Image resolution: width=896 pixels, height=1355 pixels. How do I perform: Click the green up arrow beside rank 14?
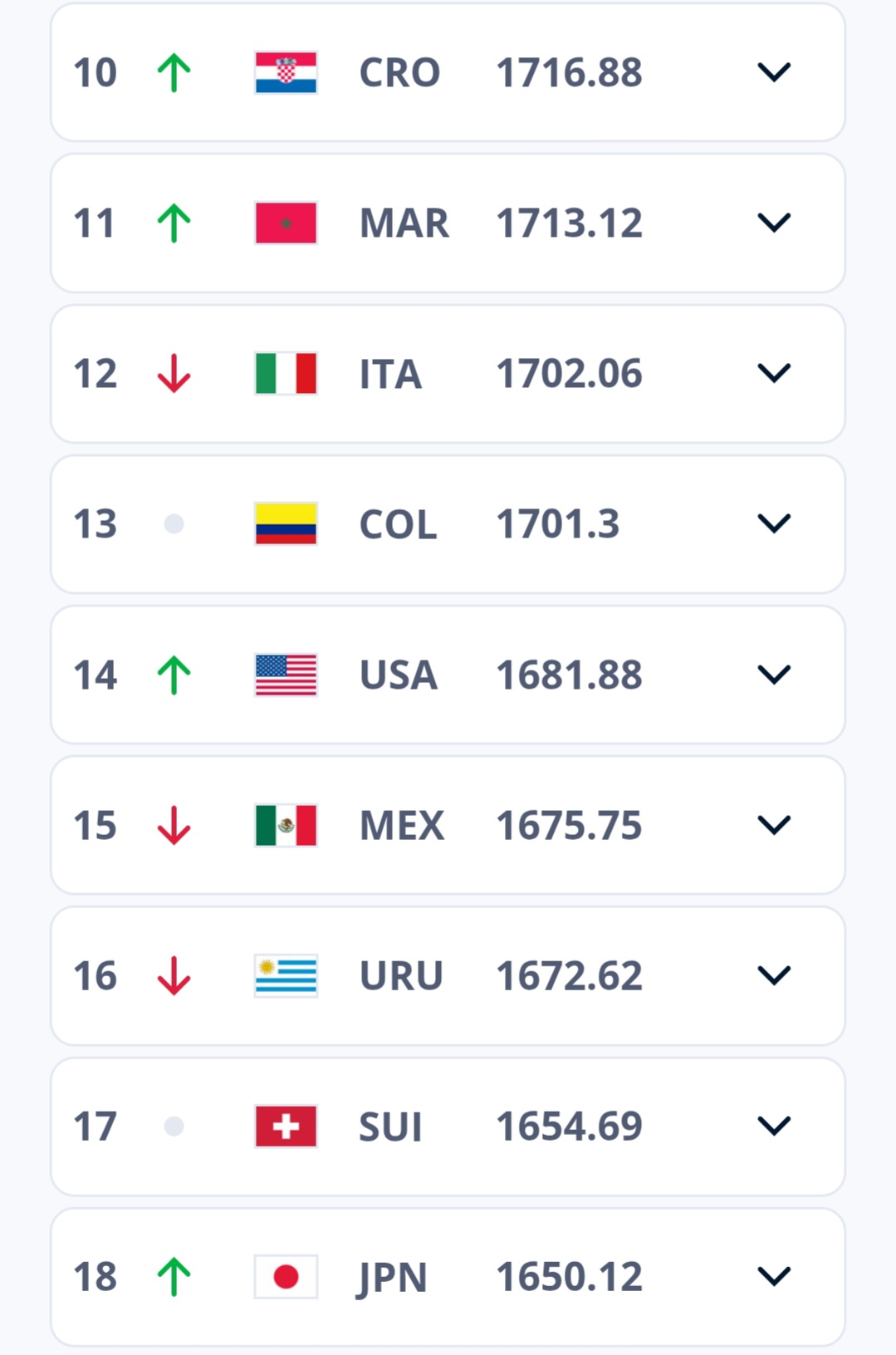point(174,675)
